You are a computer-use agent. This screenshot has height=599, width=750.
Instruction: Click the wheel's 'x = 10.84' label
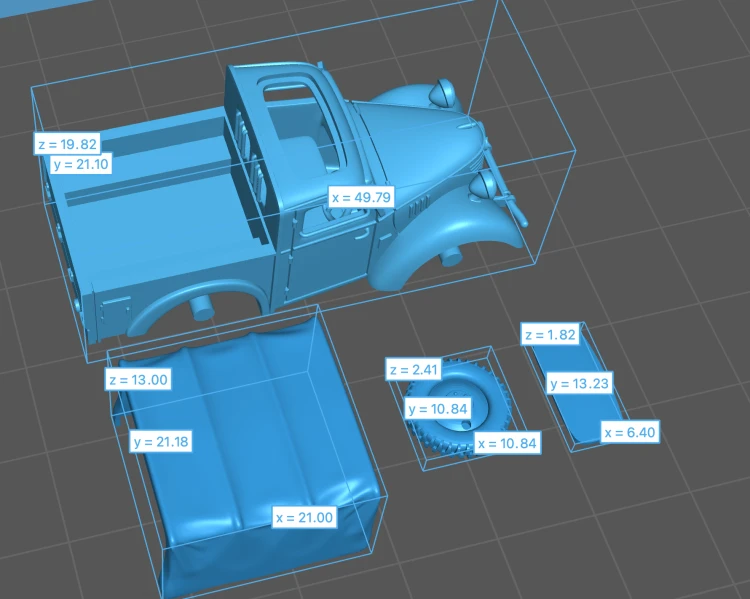click(507, 444)
